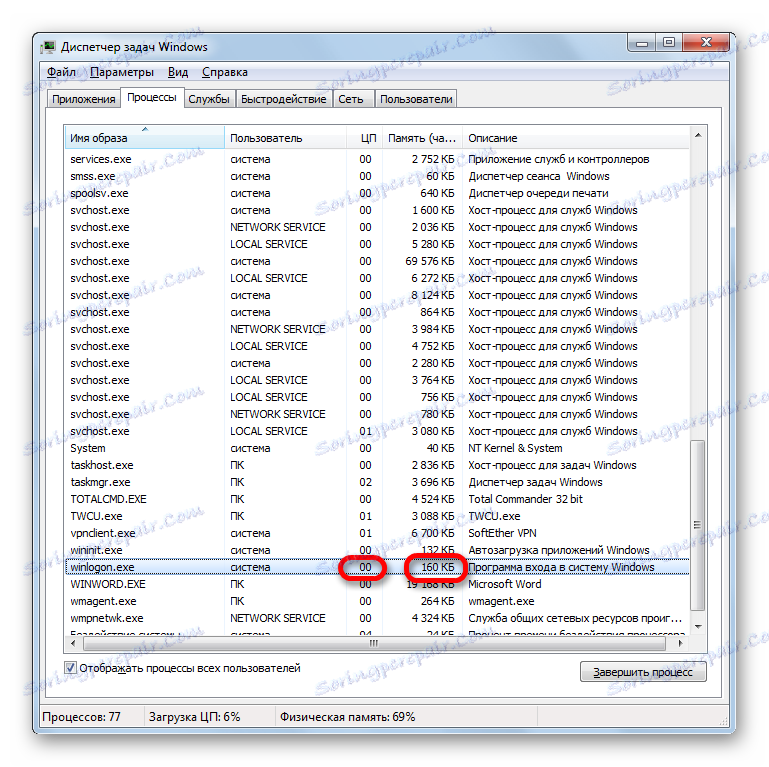This screenshot has width=769, height=767.
Task: Select the wininit.exe process
Action: click(377, 550)
